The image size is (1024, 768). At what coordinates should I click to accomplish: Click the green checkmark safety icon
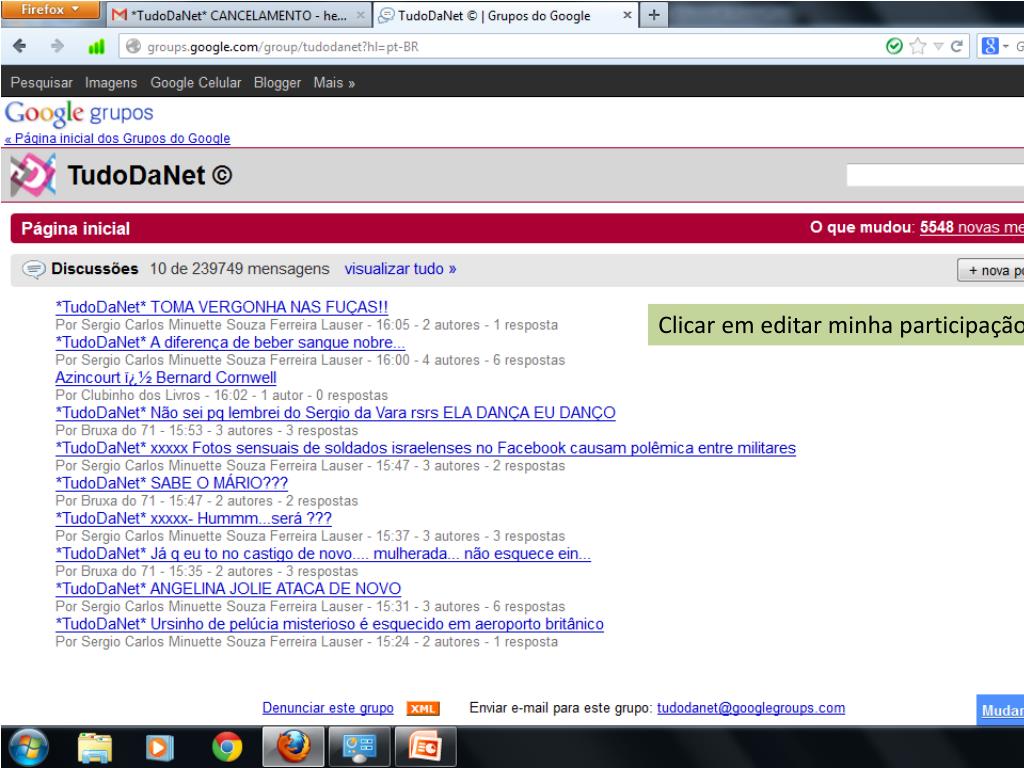tap(894, 46)
